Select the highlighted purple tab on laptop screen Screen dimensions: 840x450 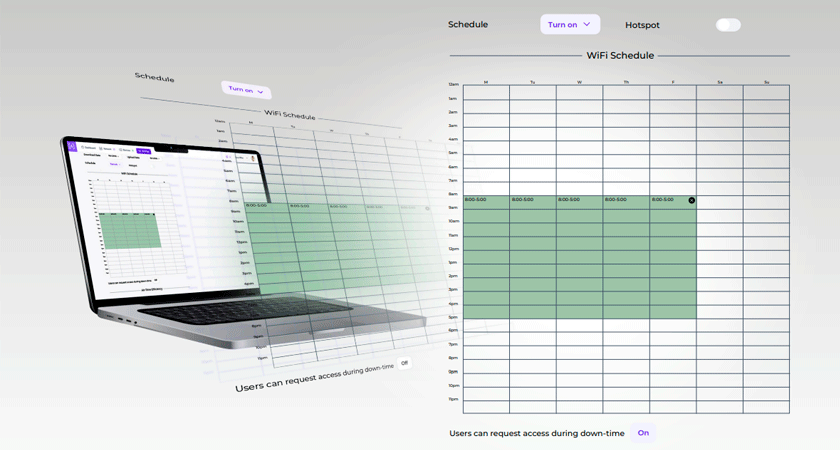click(x=144, y=151)
